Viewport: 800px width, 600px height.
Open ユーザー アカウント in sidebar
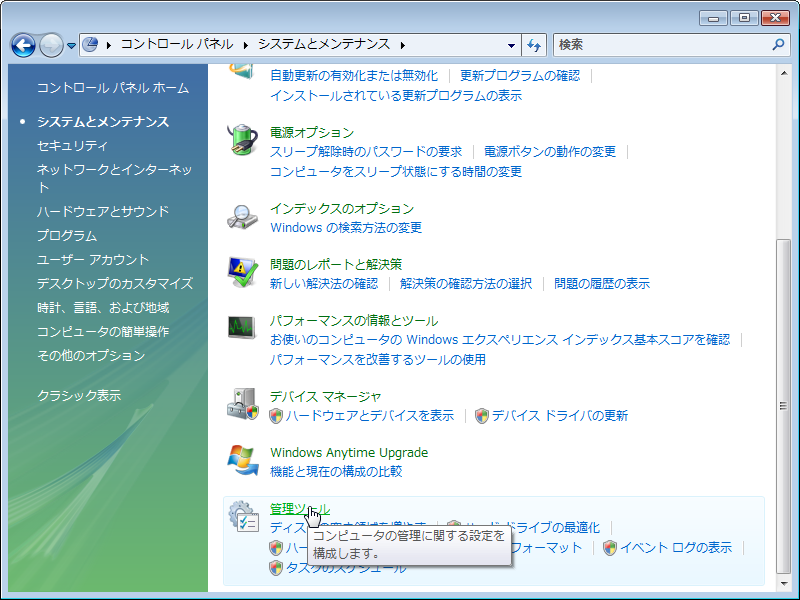(x=93, y=259)
